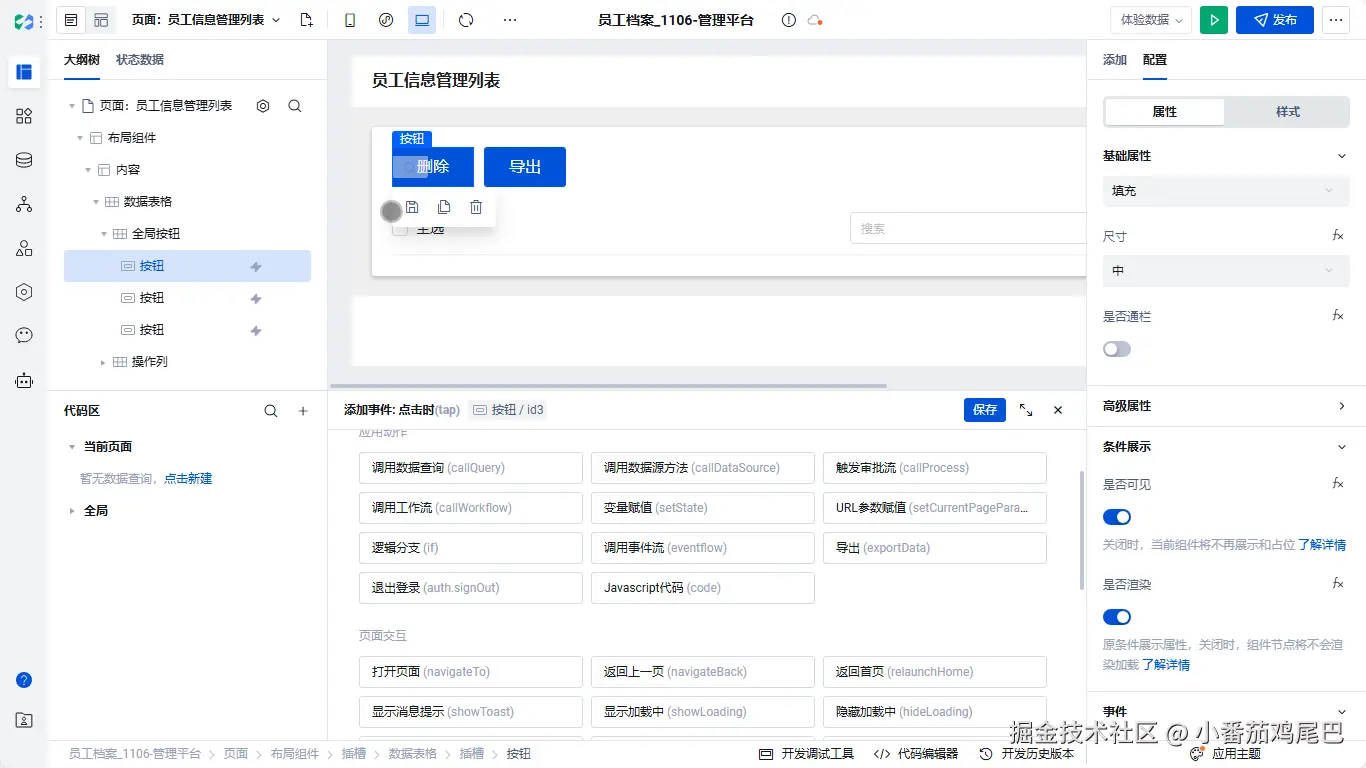Click the green run preview button
The image size is (1366, 768).
pyautogui.click(x=1214, y=20)
